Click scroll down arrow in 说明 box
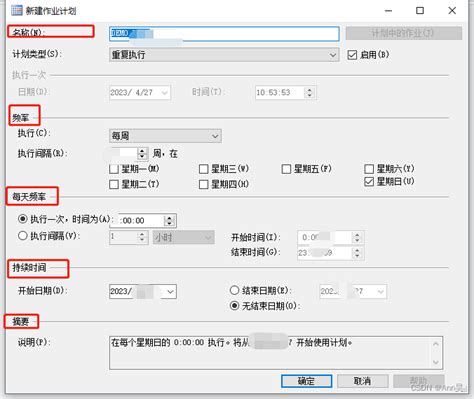Image resolution: width=474 pixels, height=399 pixels. tap(436, 362)
